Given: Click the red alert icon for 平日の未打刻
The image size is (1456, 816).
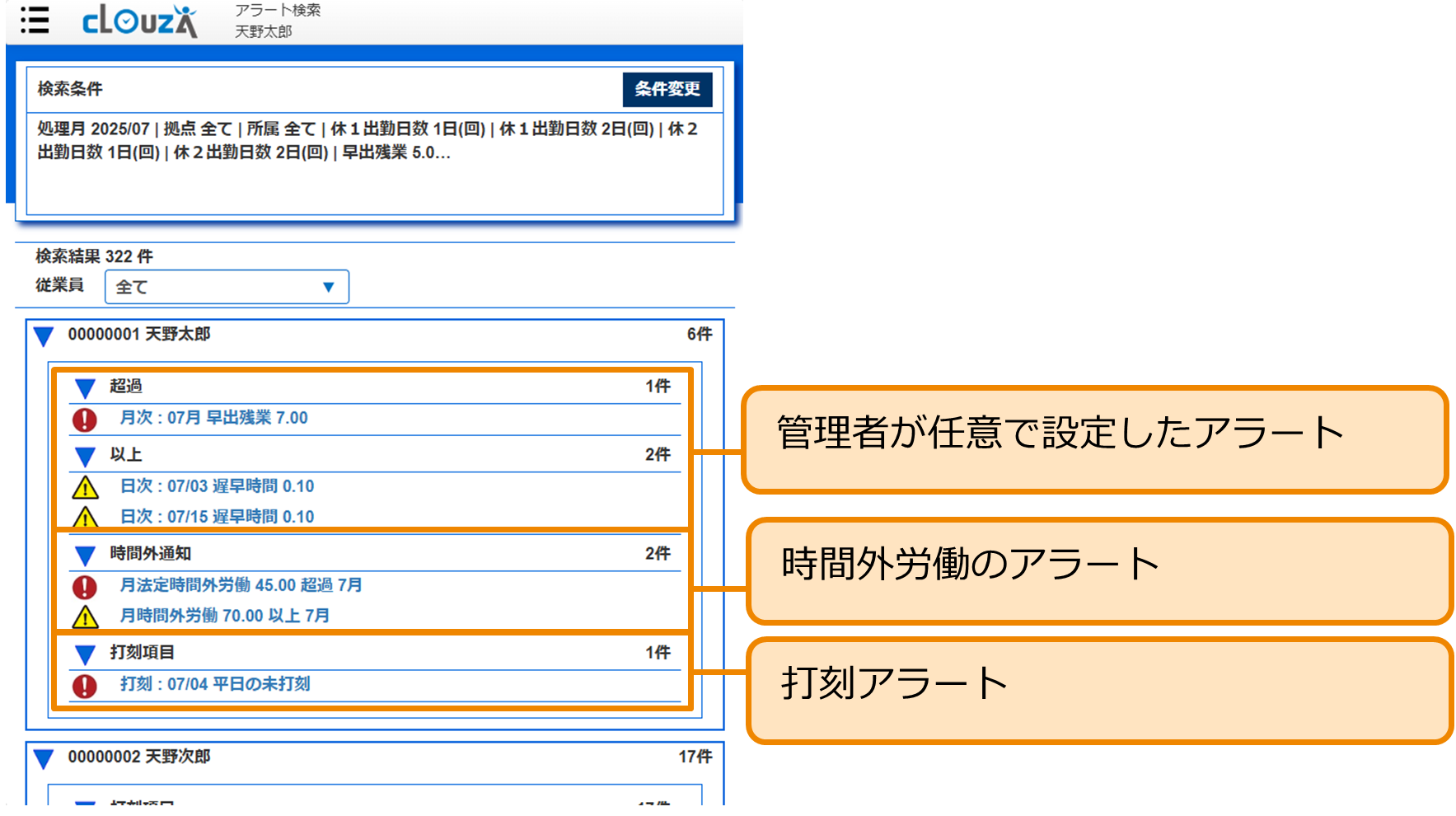Looking at the screenshot, I should (x=83, y=684).
